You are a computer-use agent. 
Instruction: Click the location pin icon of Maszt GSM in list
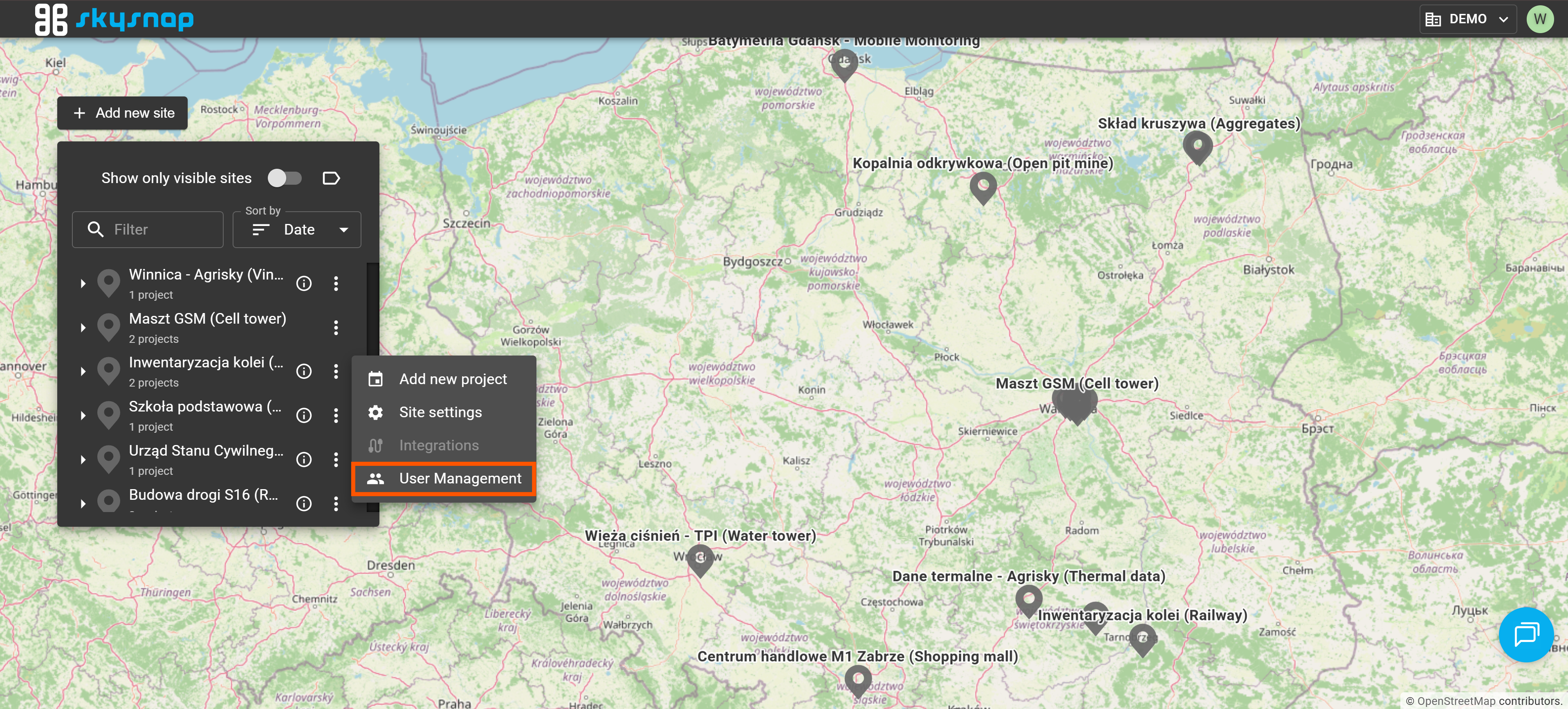[x=109, y=328]
